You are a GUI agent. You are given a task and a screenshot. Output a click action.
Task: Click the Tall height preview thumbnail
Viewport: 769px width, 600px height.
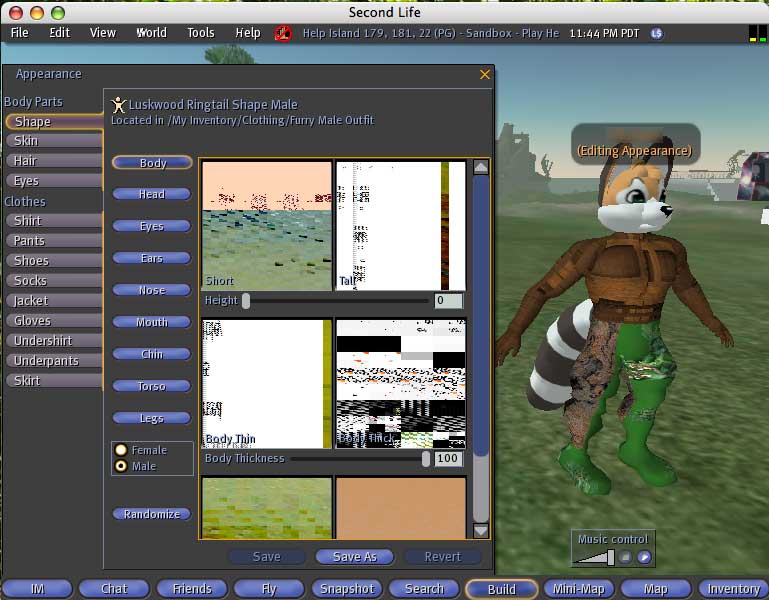401,226
